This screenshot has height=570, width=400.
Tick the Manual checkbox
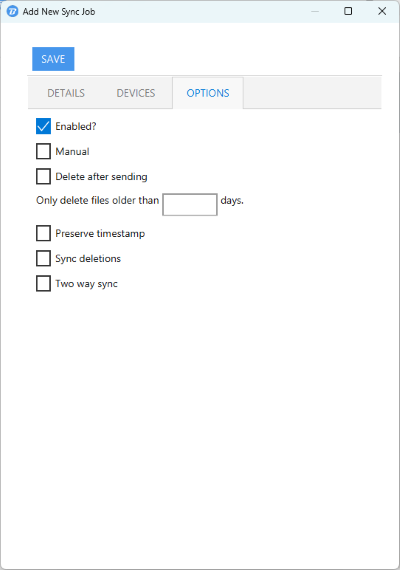point(43,152)
